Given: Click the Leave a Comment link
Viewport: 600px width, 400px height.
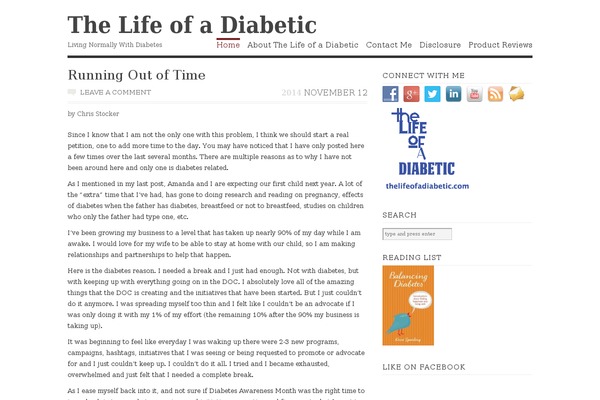Looking at the screenshot, I should point(109,92).
